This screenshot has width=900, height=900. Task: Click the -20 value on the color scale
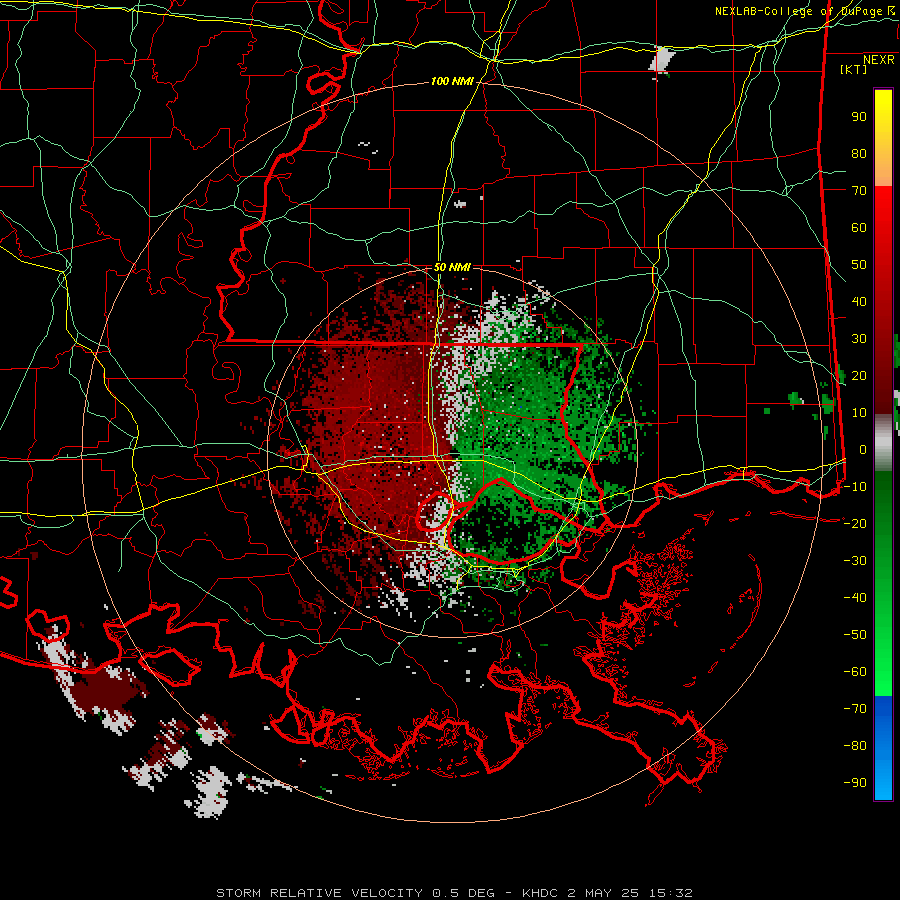tap(855, 523)
